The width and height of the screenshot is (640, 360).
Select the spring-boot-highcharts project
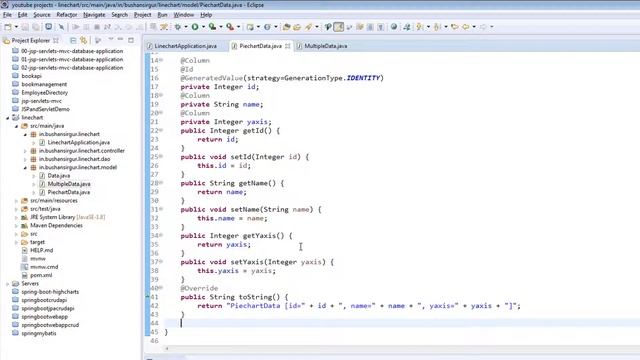(x=50, y=292)
